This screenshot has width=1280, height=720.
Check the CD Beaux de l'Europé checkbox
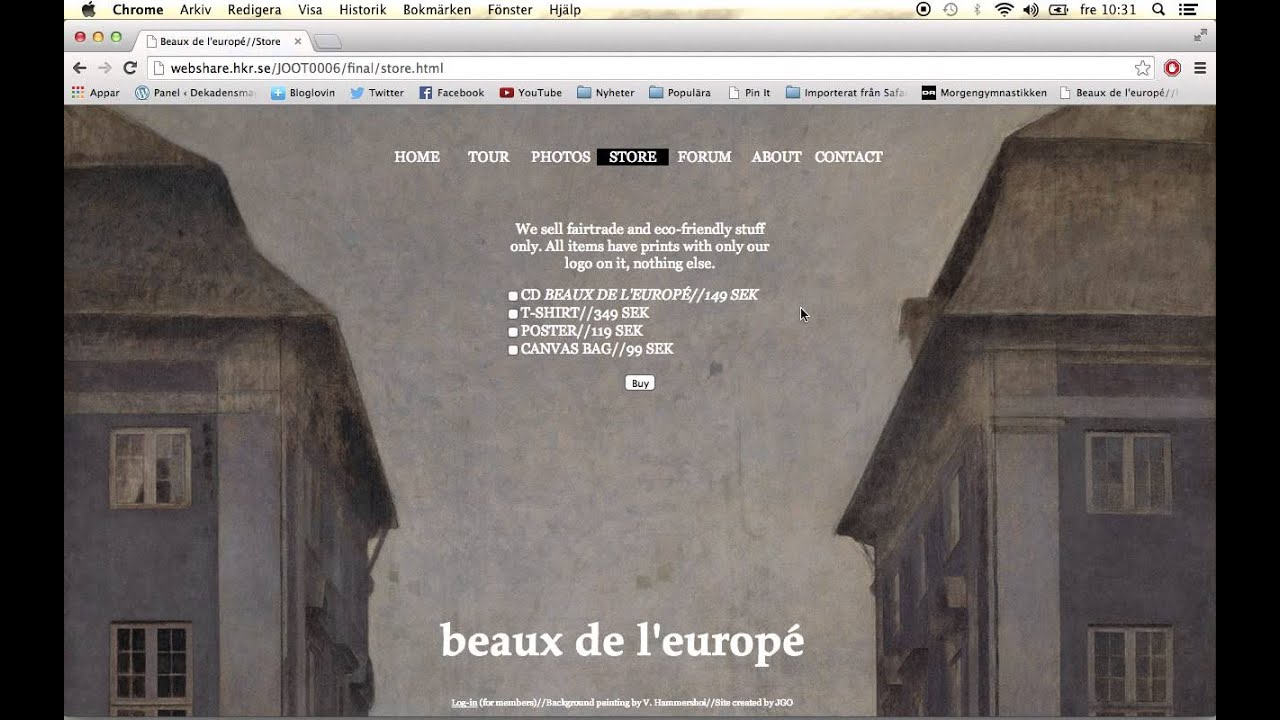[x=513, y=296]
